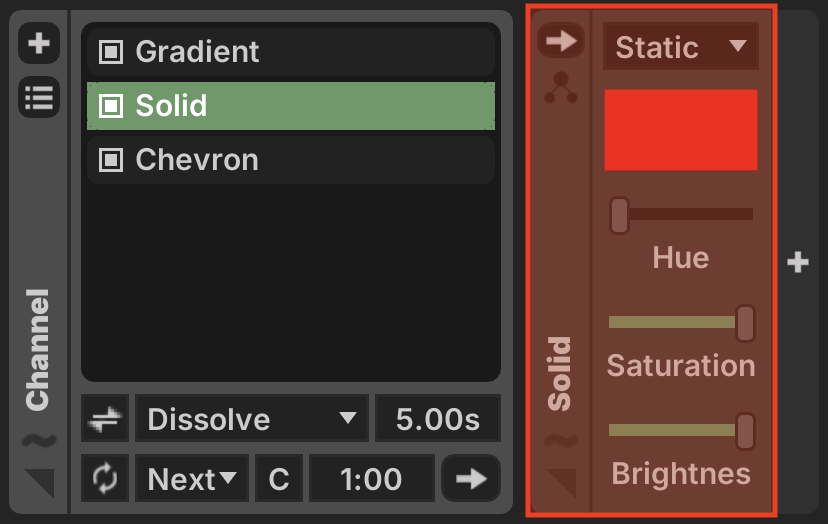Click the modulation node graph icon

coord(561,88)
